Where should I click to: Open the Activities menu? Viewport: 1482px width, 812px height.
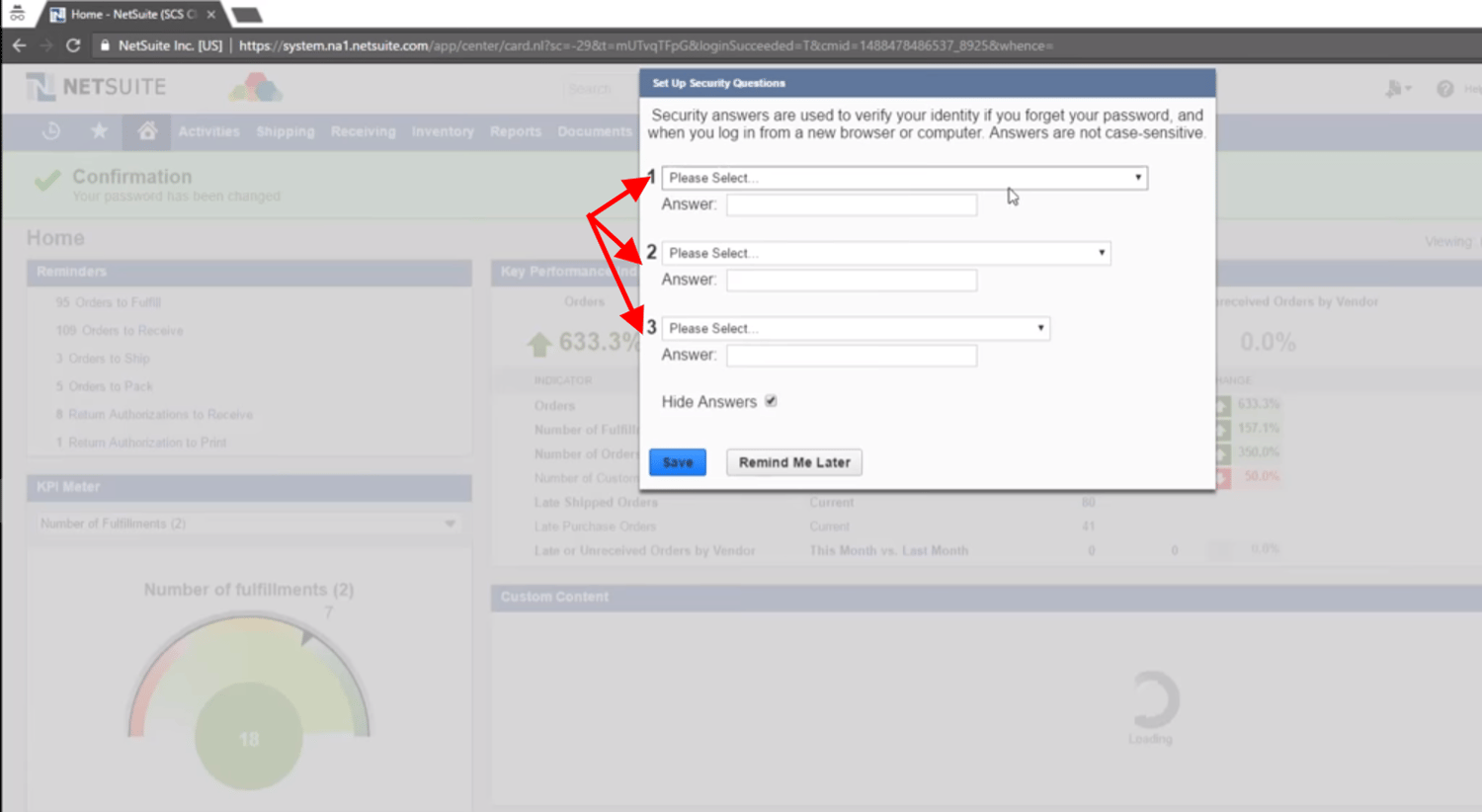click(208, 131)
